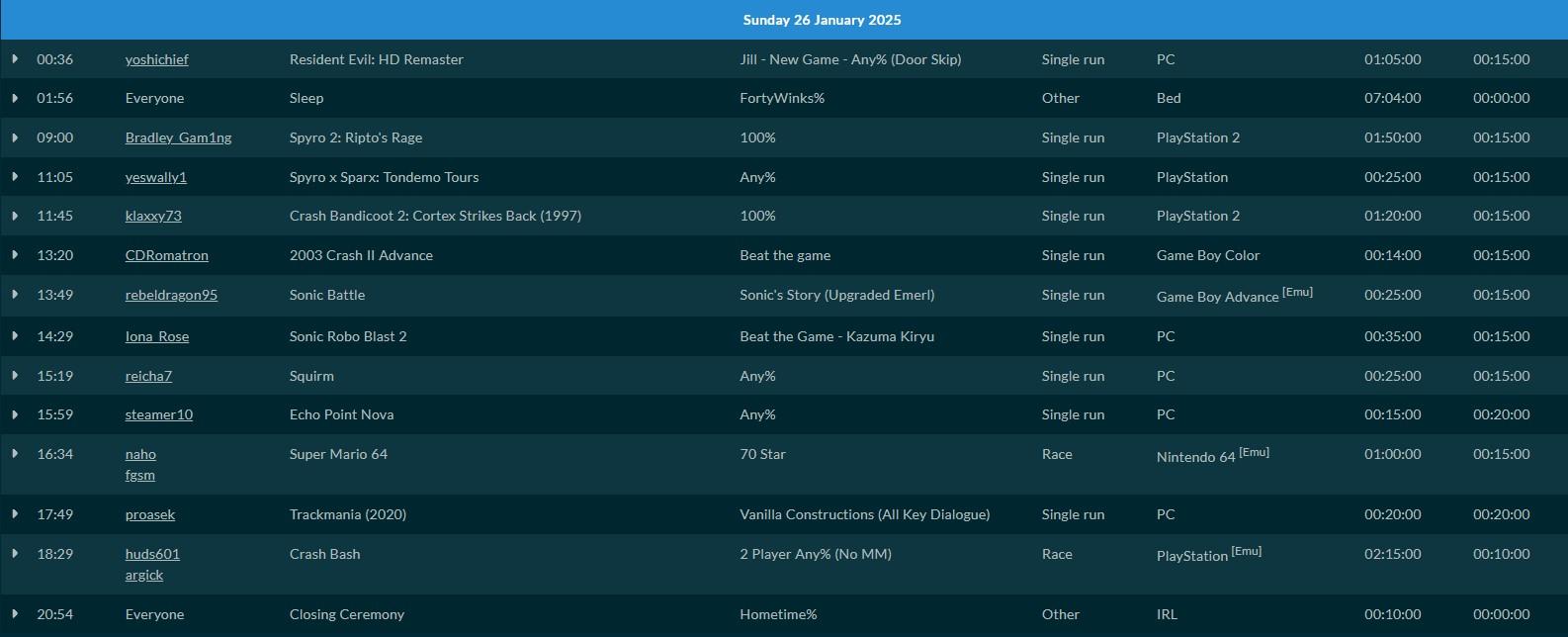Click the Bed platform cell
The height and width of the screenshot is (637, 1568).
tap(1169, 98)
